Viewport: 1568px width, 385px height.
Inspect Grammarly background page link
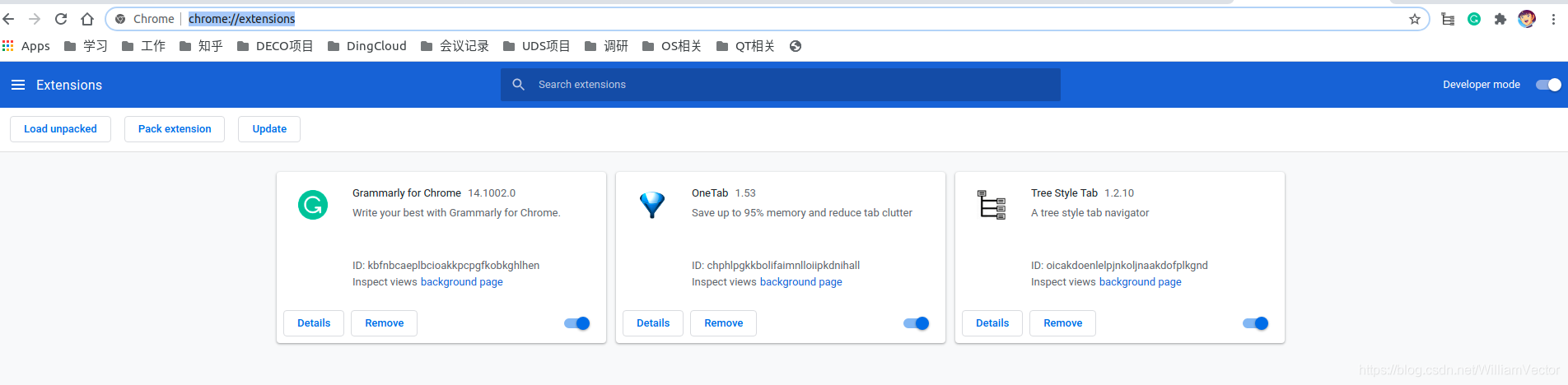coord(462,282)
